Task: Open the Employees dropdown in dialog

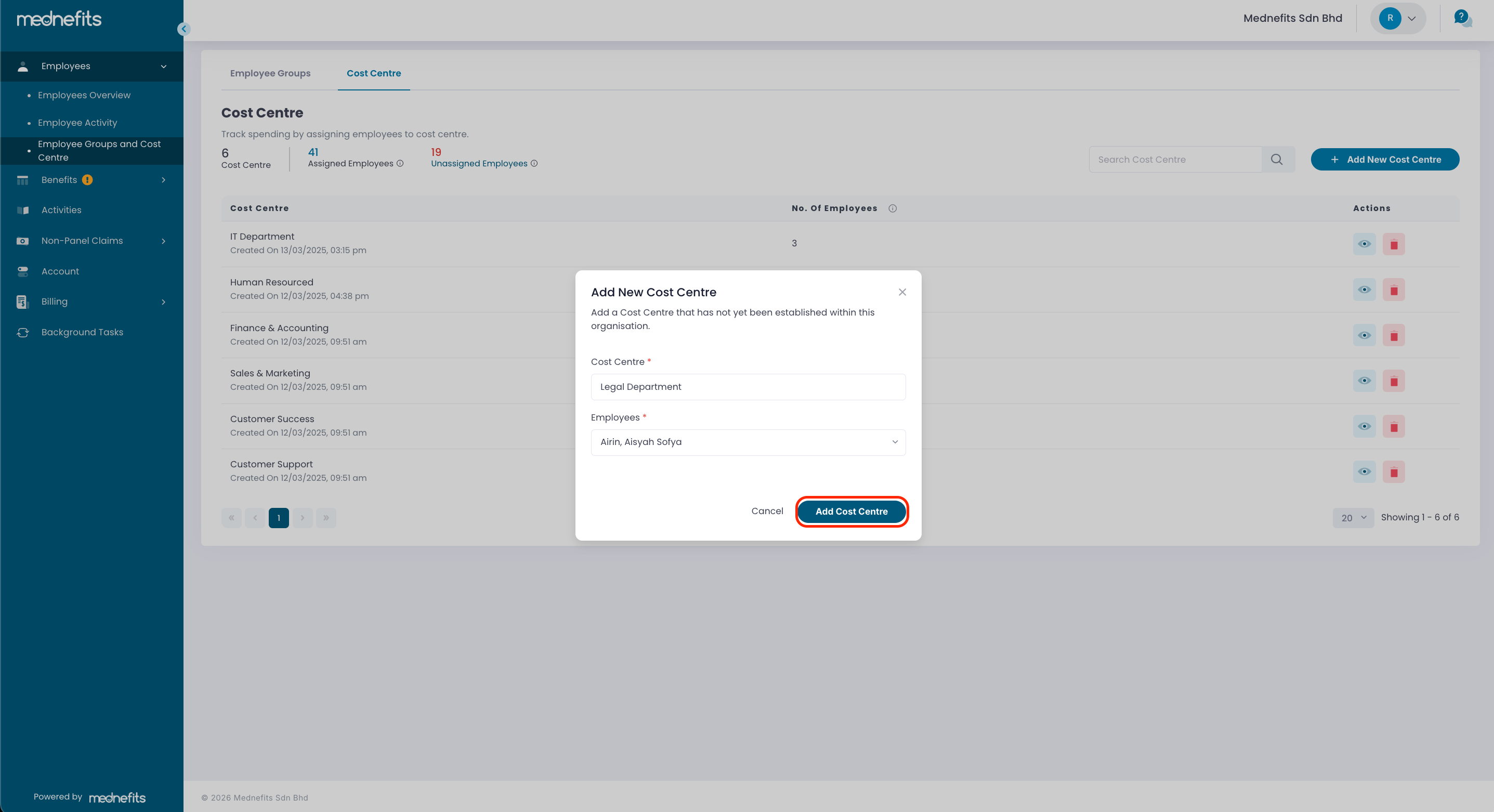Action: (748, 442)
